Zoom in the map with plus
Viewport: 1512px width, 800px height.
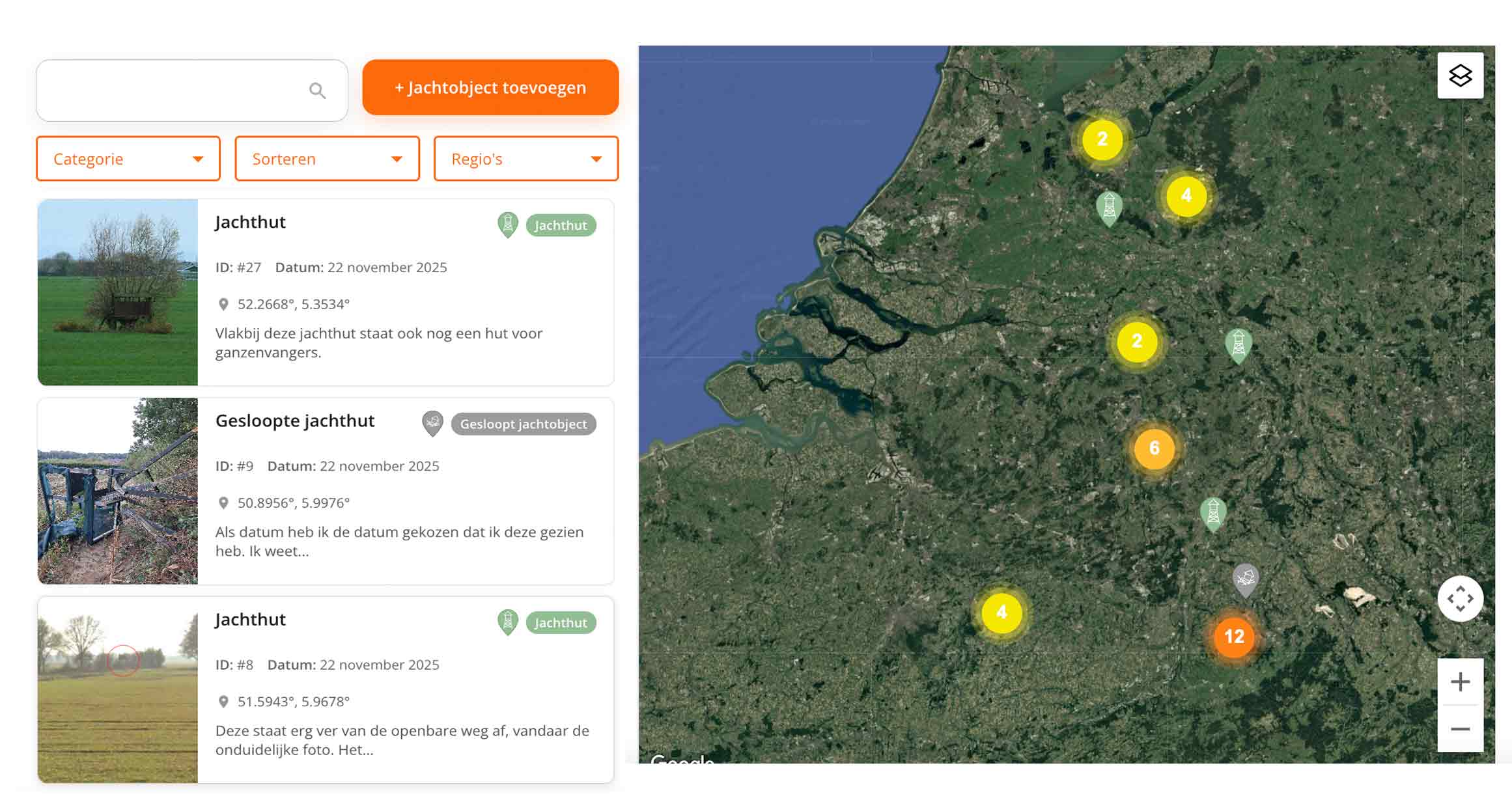[x=1460, y=682]
